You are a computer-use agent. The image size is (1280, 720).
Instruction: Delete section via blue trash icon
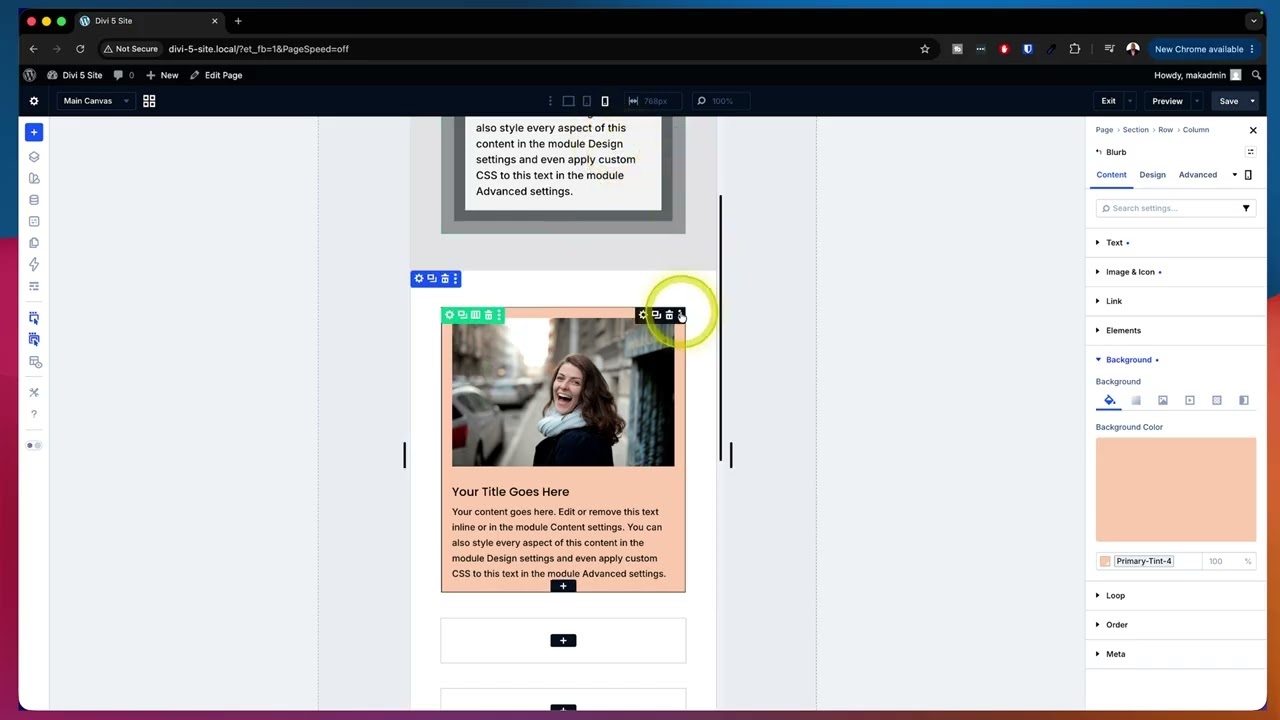[445, 279]
